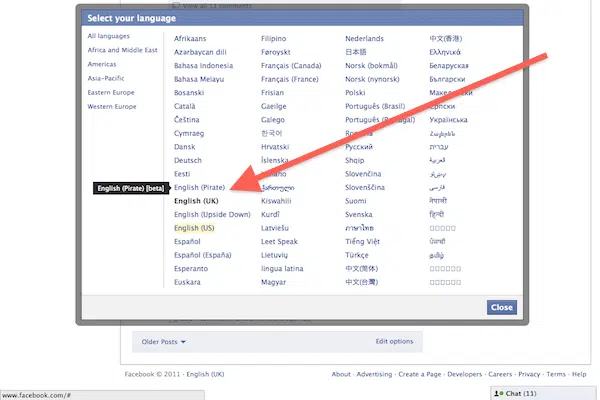Choose Bahasa Melayu
Screen dimensions: 600x400
[x=199, y=79]
